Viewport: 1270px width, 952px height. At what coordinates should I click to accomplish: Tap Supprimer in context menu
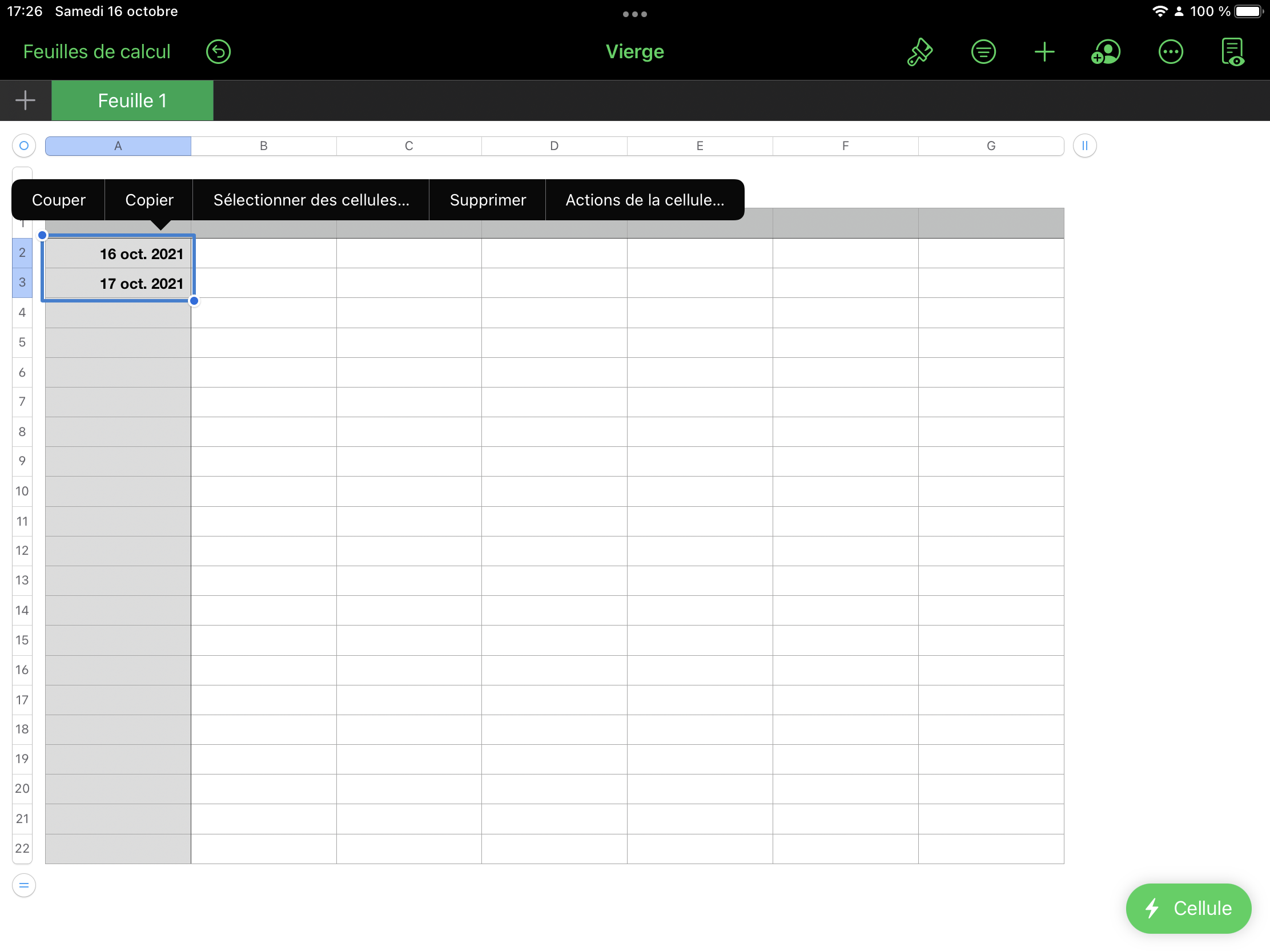tap(488, 200)
